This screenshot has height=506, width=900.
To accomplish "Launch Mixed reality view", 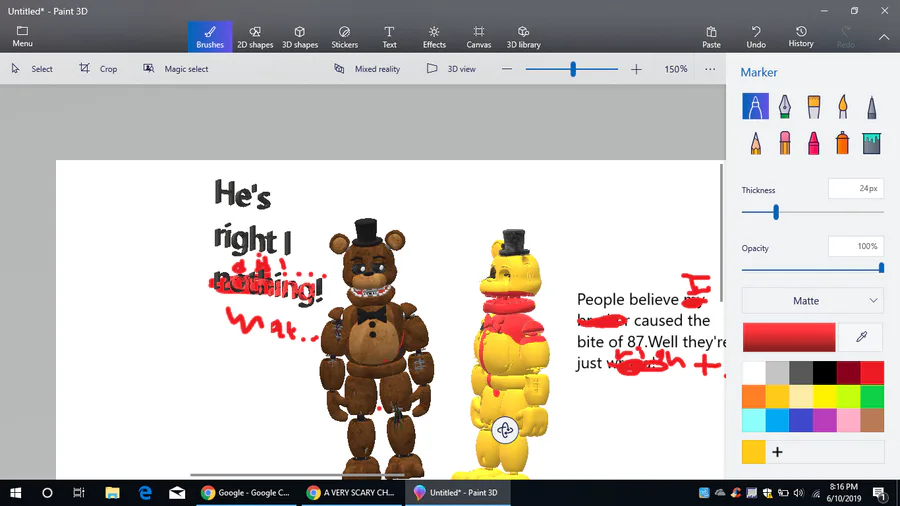I will point(367,69).
